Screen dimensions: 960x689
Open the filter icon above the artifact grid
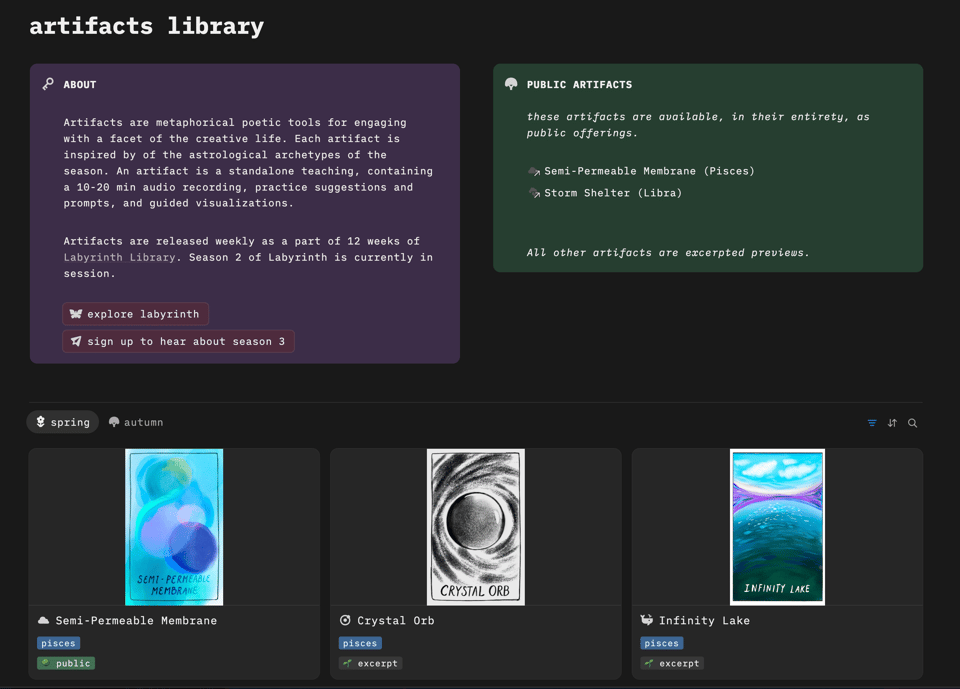click(x=871, y=422)
